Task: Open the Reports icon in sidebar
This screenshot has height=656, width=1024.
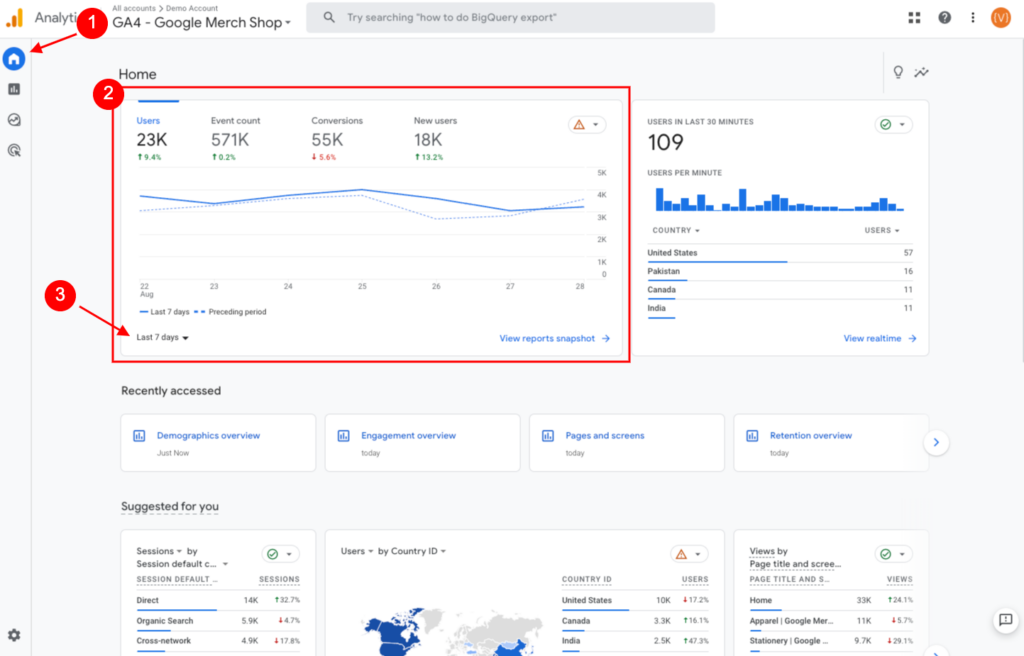Action: click(x=14, y=89)
